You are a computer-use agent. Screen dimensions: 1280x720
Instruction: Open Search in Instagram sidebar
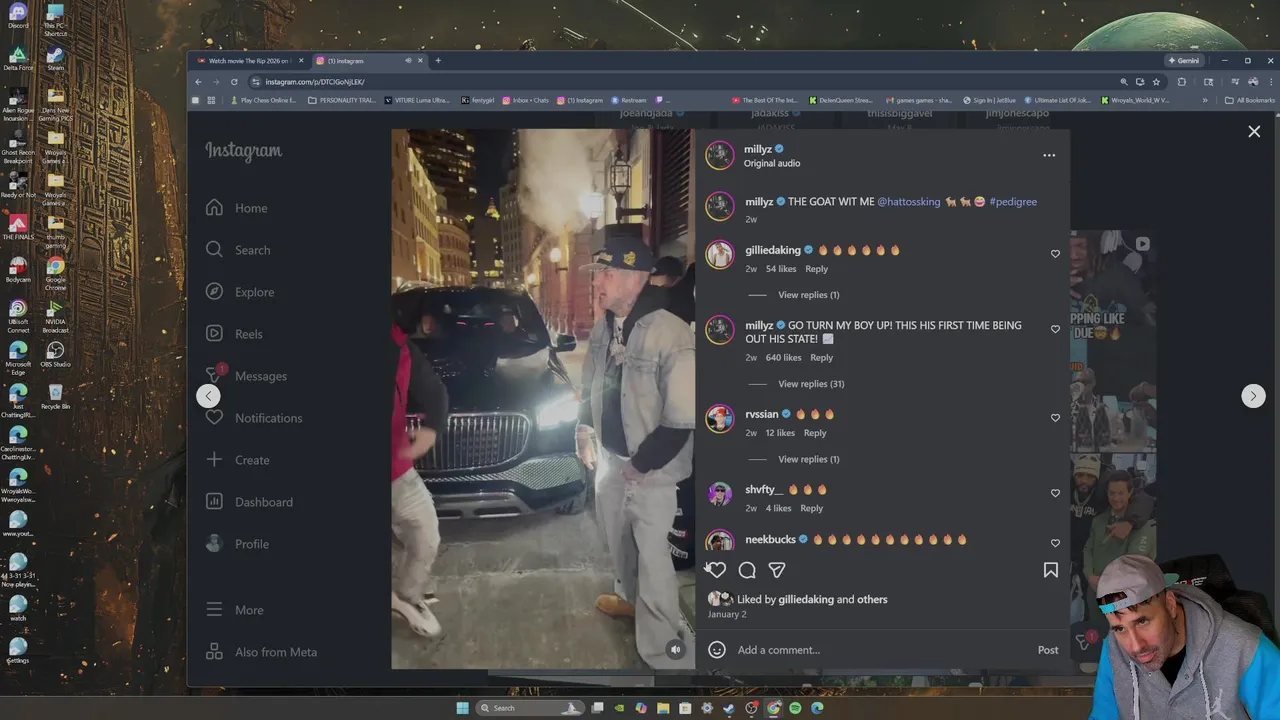coord(238,250)
